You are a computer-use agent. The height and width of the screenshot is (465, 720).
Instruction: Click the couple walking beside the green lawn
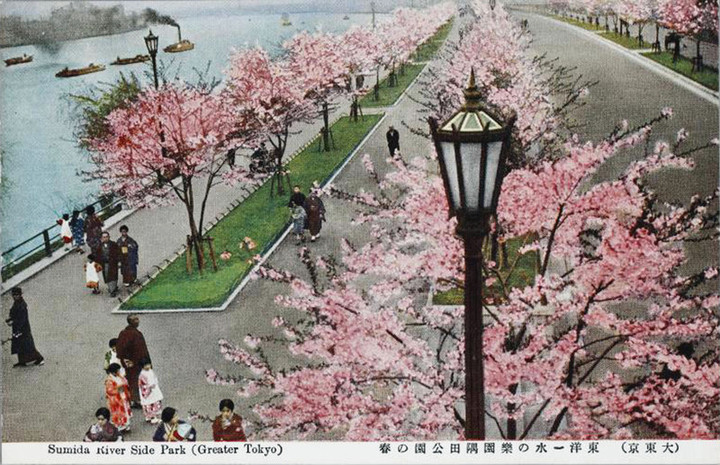click(x=307, y=214)
